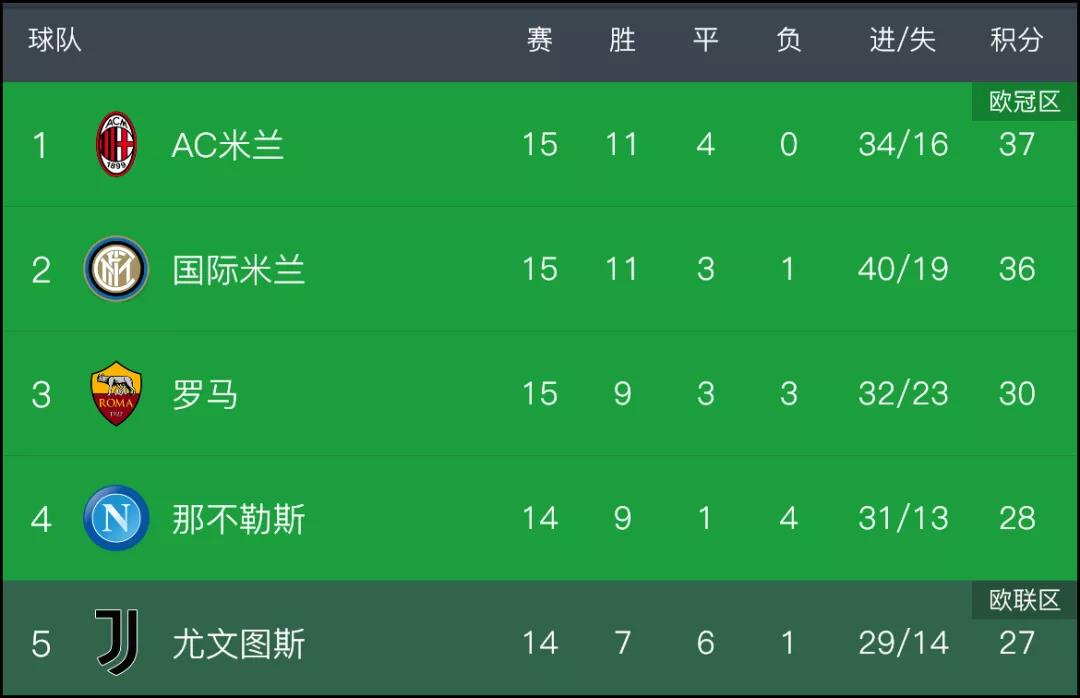Open the 尤文图斯 team name

coord(238,644)
